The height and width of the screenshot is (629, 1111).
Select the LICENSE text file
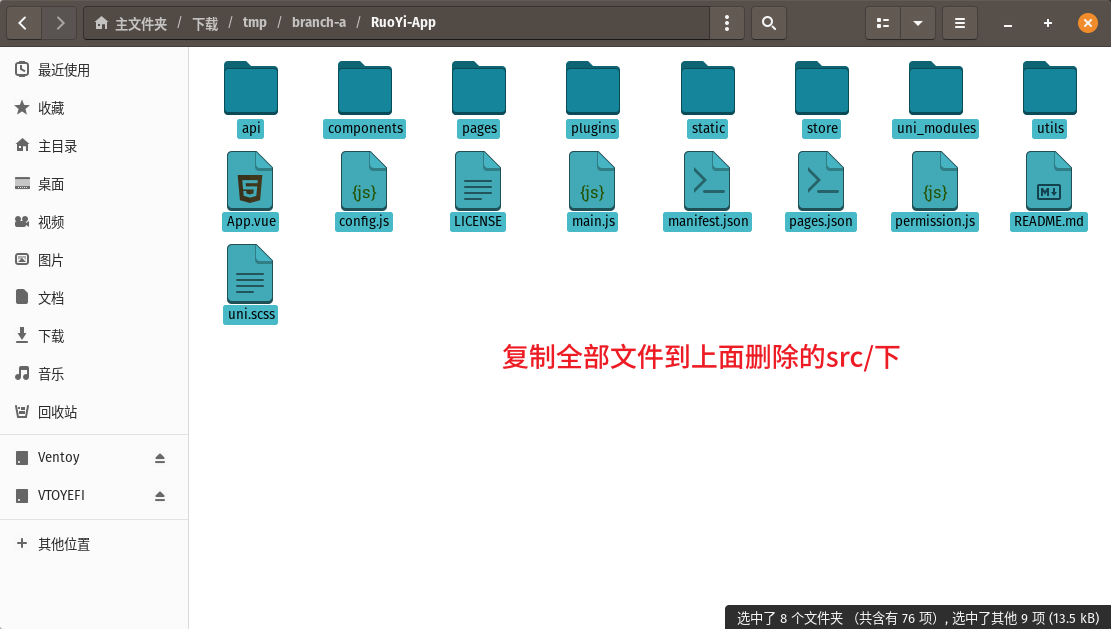[478, 181]
